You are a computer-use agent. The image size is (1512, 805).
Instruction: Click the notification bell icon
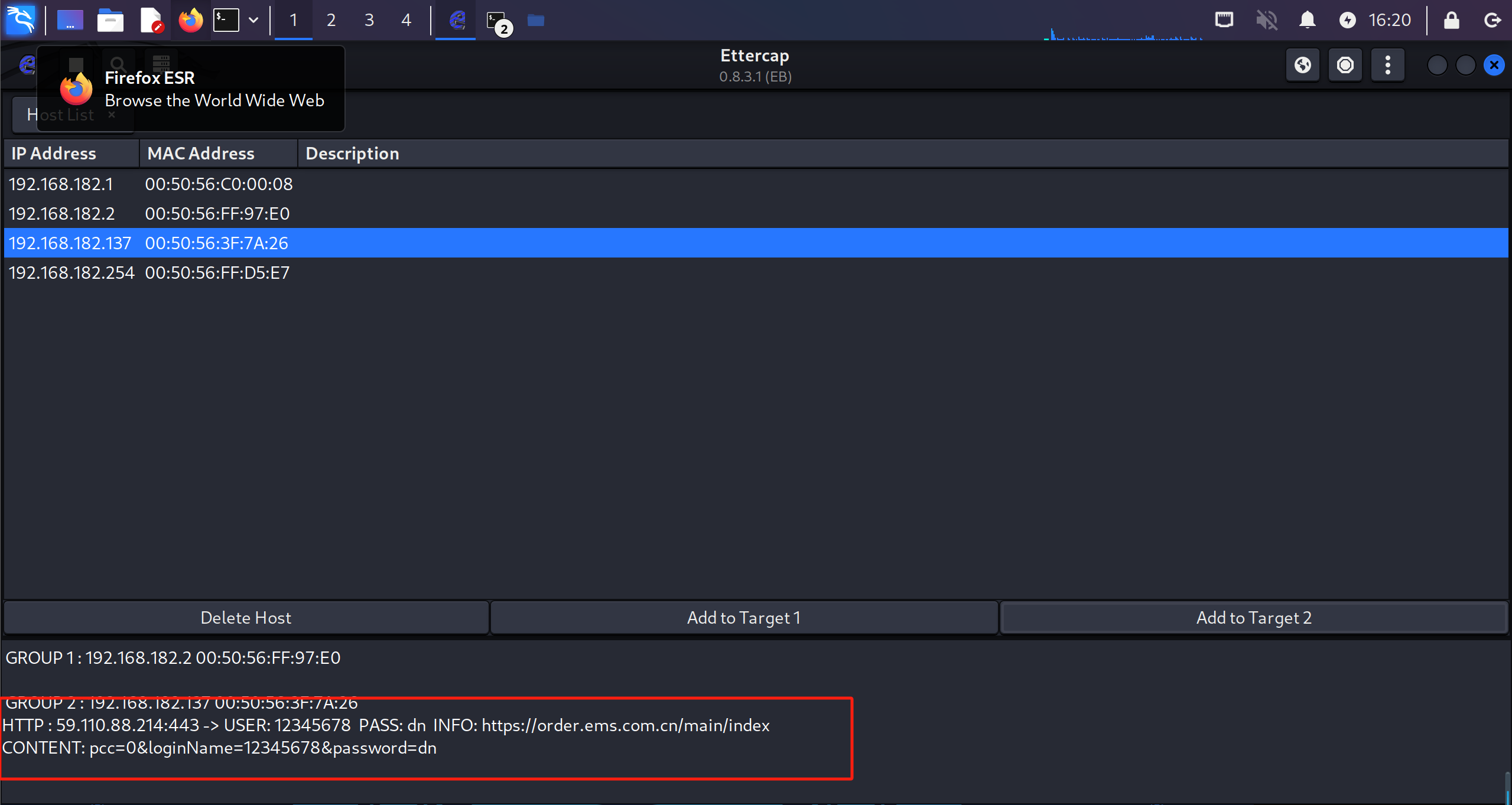click(1307, 20)
